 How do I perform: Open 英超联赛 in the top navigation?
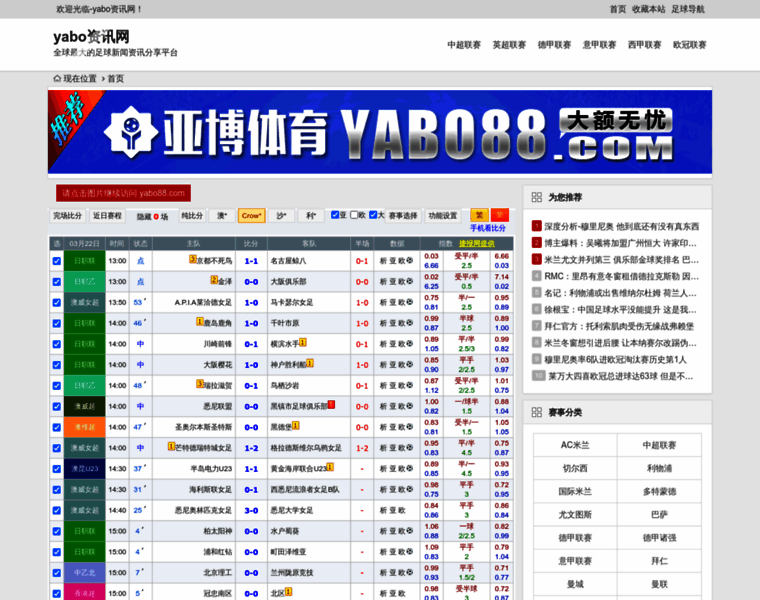click(509, 45)
